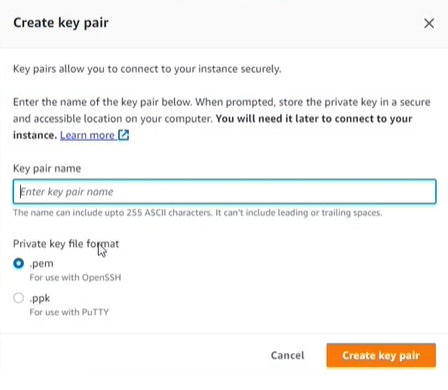Viewport: 448px width, 390px height.
Task: Click the .ppk format label text
Action: [x=40, y=298]
